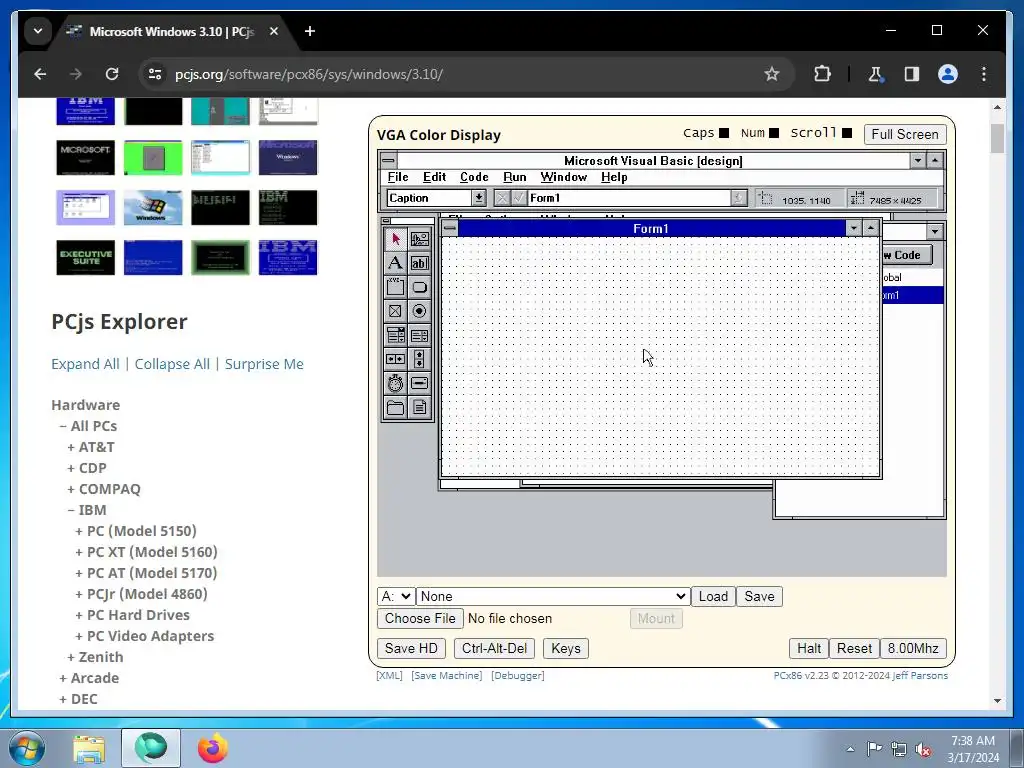Viewport: 1024px width, 768px height.
Task: Select the Command Button tool
Action: click(x=419, y=287)
